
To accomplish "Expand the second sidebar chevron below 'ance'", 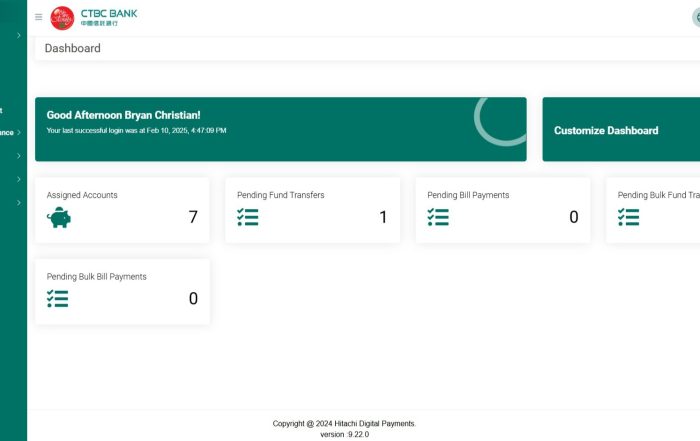I will click(x=19, y=179).
